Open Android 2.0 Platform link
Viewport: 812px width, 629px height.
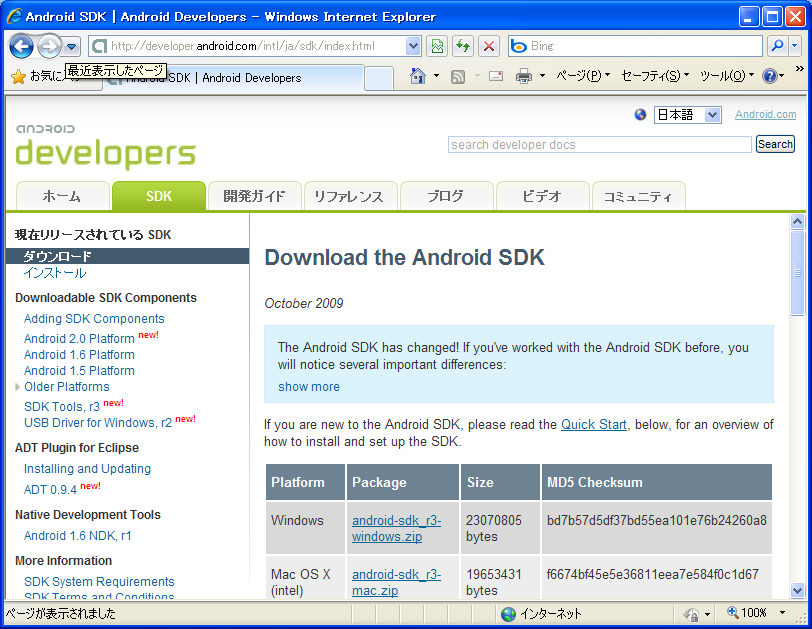79,339
